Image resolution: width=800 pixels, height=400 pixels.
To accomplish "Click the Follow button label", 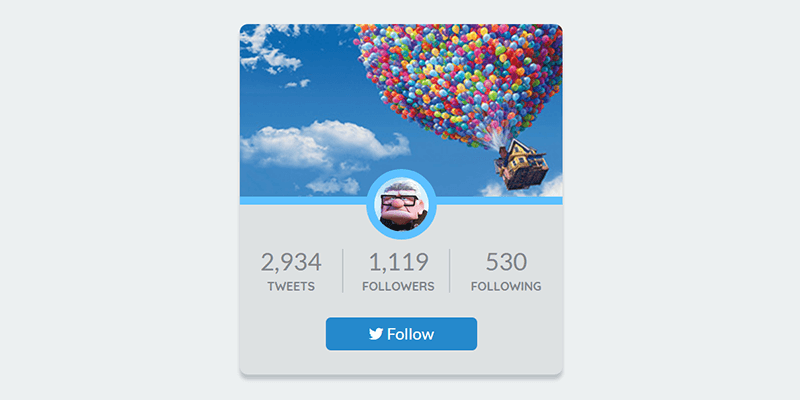I will point(411,334).
